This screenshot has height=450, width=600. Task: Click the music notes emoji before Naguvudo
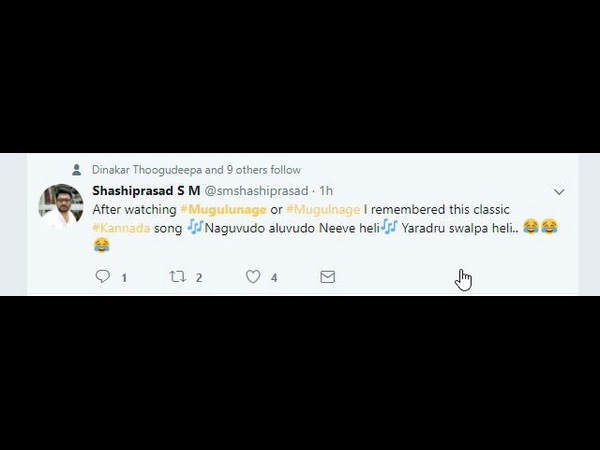[195, 227]
